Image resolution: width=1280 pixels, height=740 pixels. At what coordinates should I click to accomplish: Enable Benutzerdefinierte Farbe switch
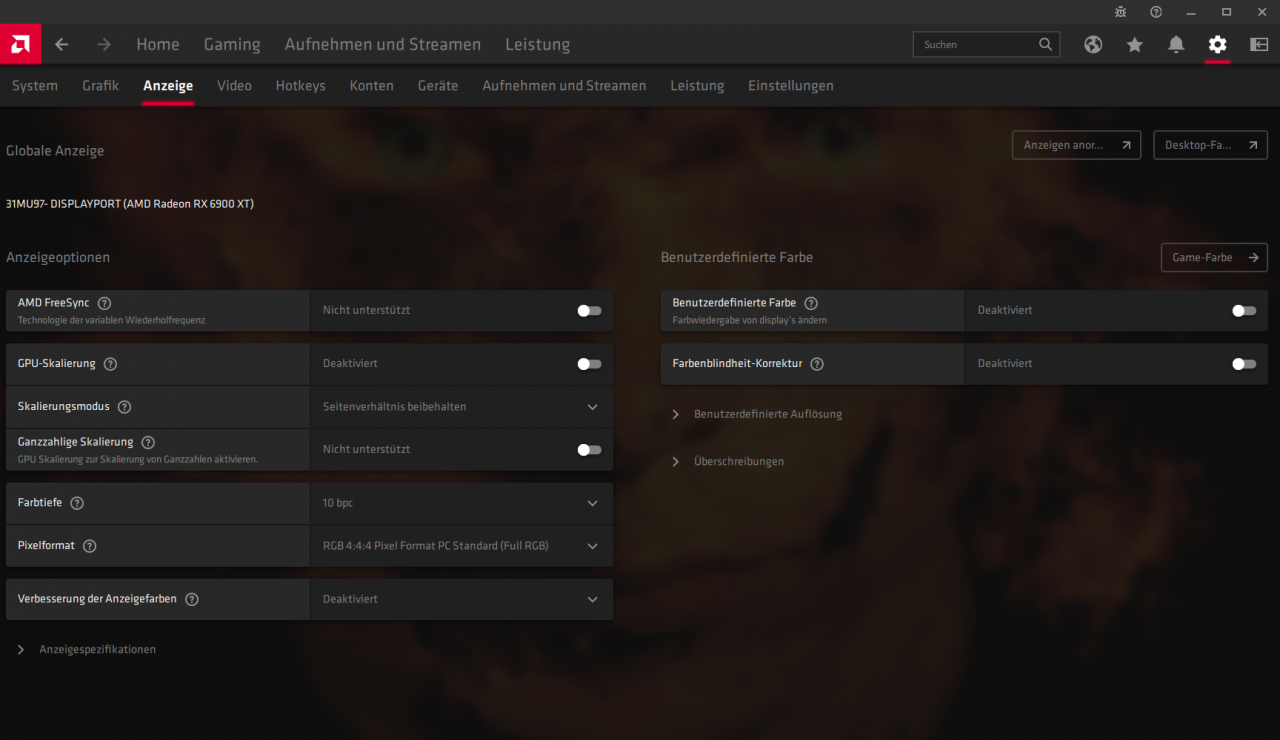coord(1244,311)
